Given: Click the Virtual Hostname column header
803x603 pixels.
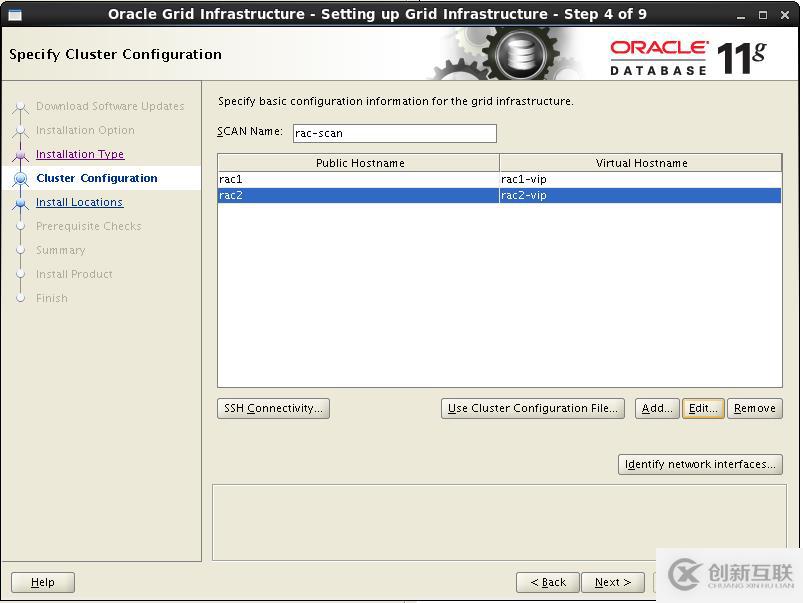Looking at the screenshot, I should [641, 163].
